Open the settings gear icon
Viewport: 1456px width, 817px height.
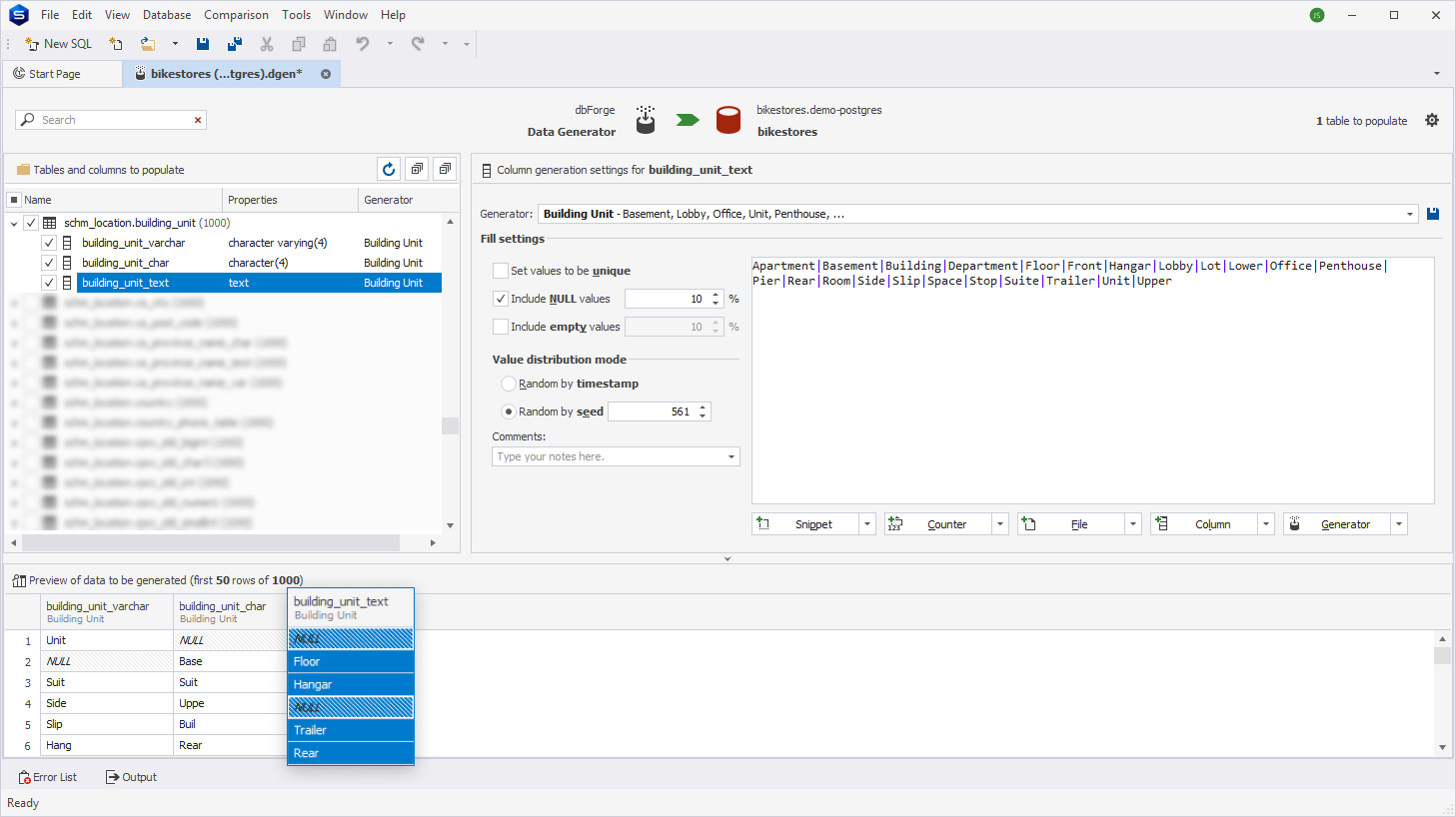(x=1432, y=120)
